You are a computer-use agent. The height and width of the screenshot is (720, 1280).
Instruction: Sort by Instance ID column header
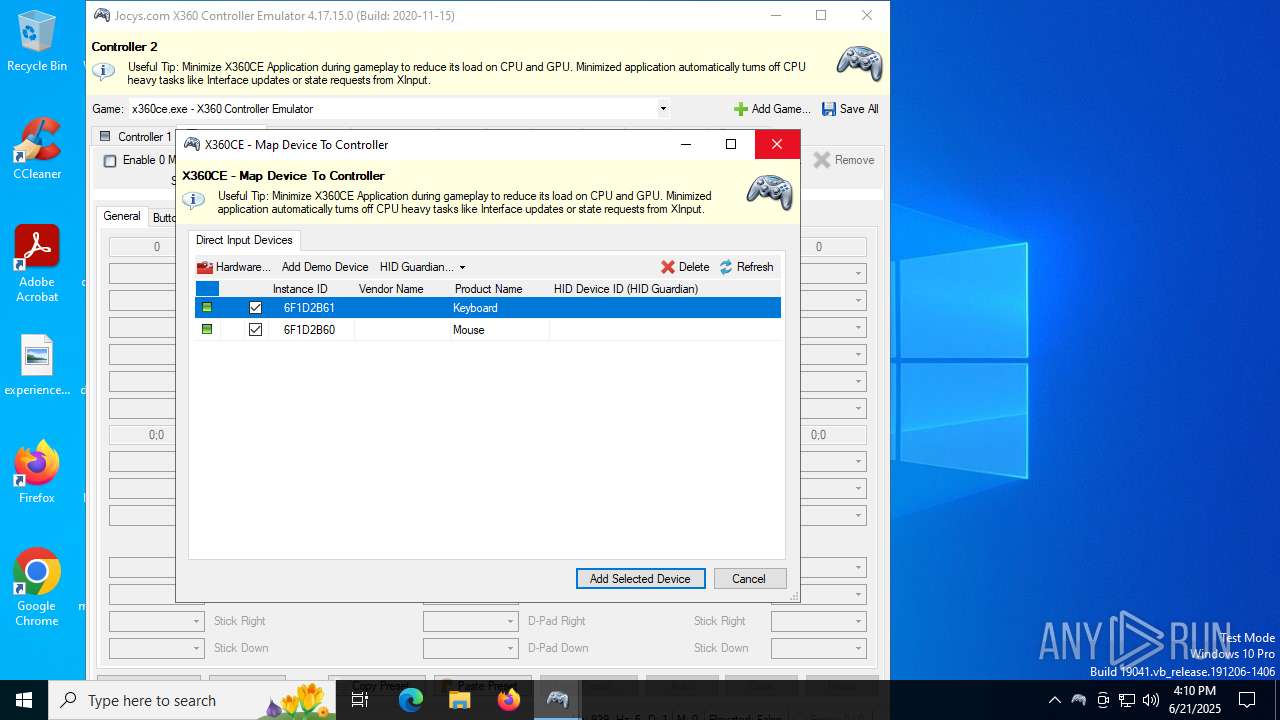(300, 289)
